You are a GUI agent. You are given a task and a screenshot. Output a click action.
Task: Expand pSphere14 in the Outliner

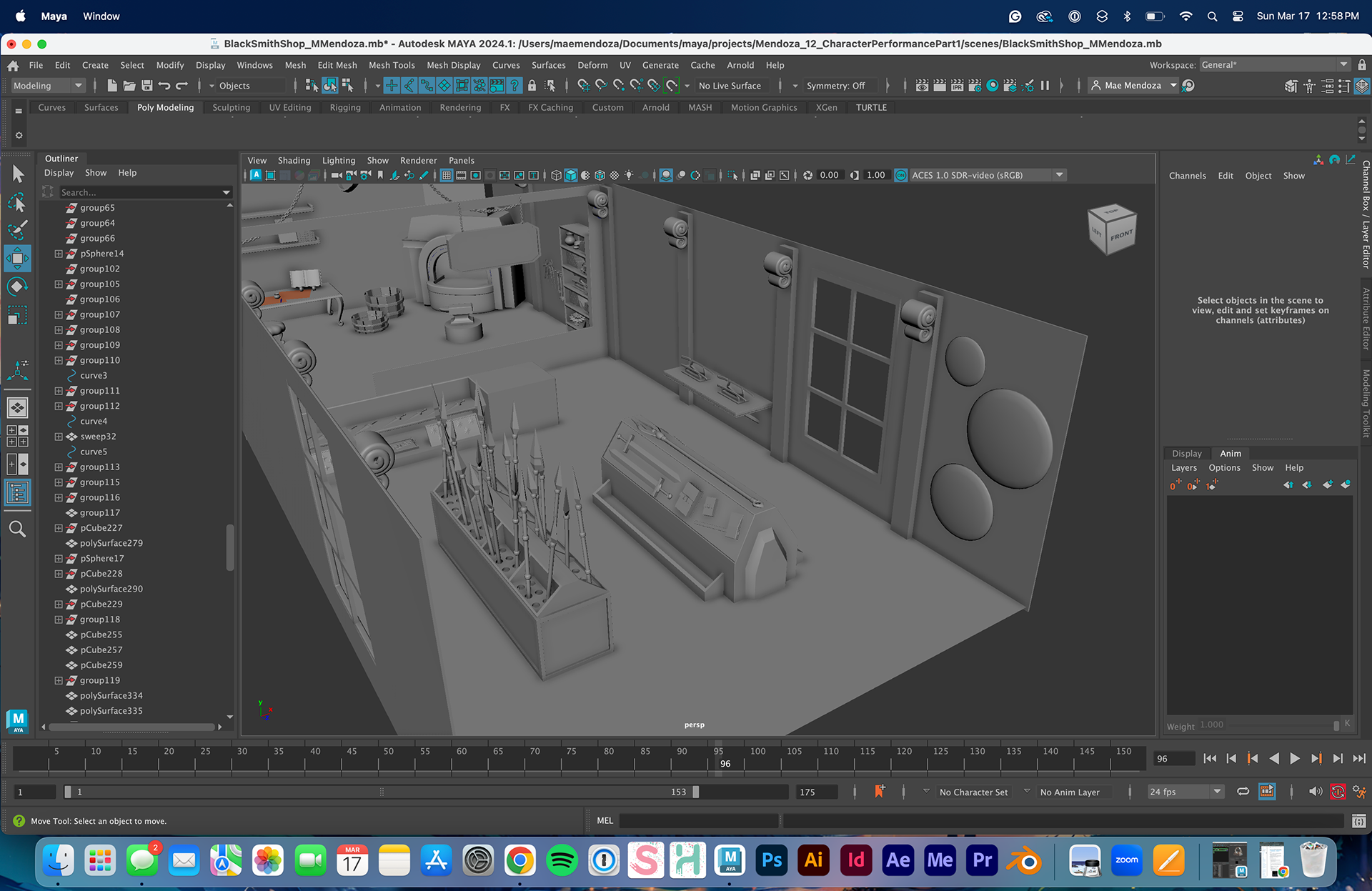(59, 254)
